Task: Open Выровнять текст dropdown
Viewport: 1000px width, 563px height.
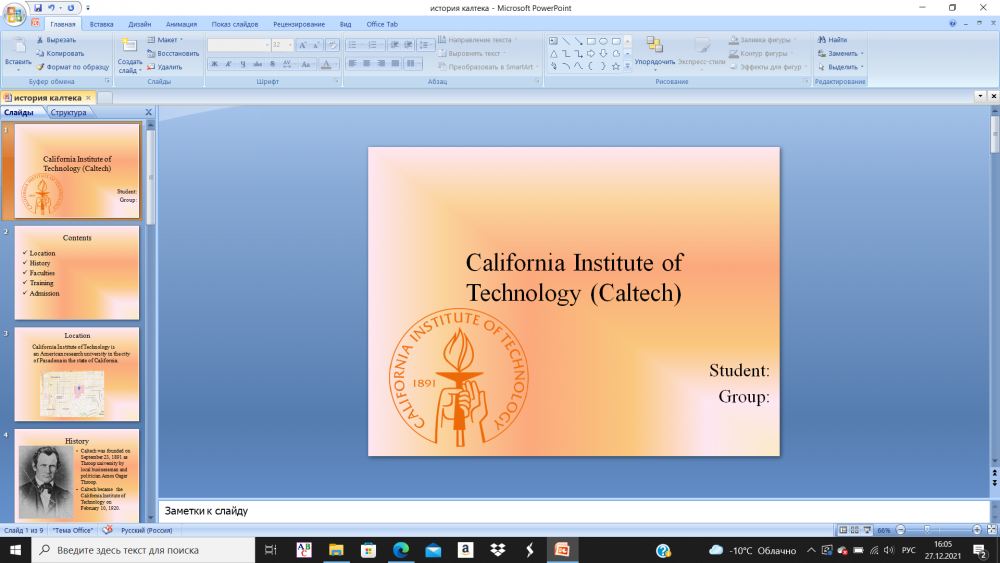Action: [473, 54]
